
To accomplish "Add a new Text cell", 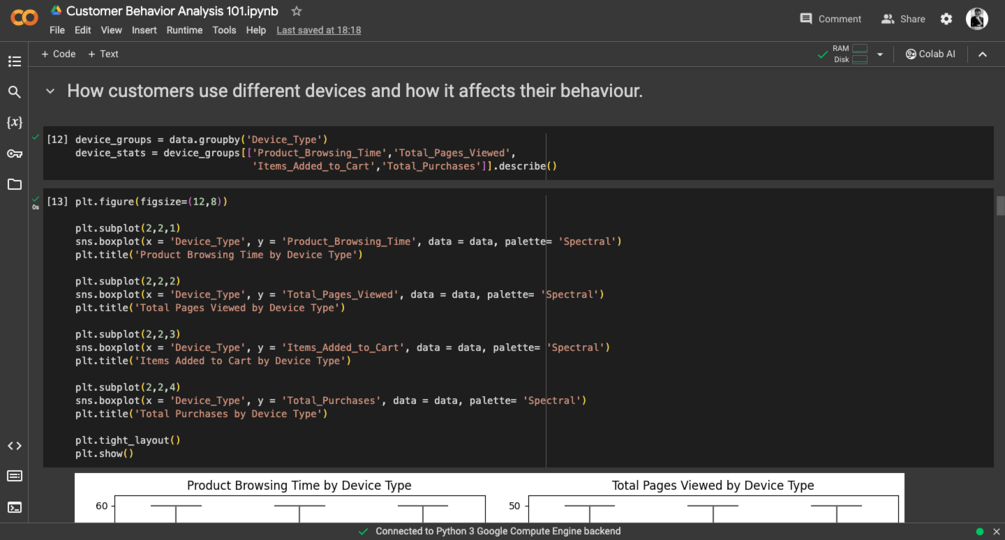I will click(103, 54).
